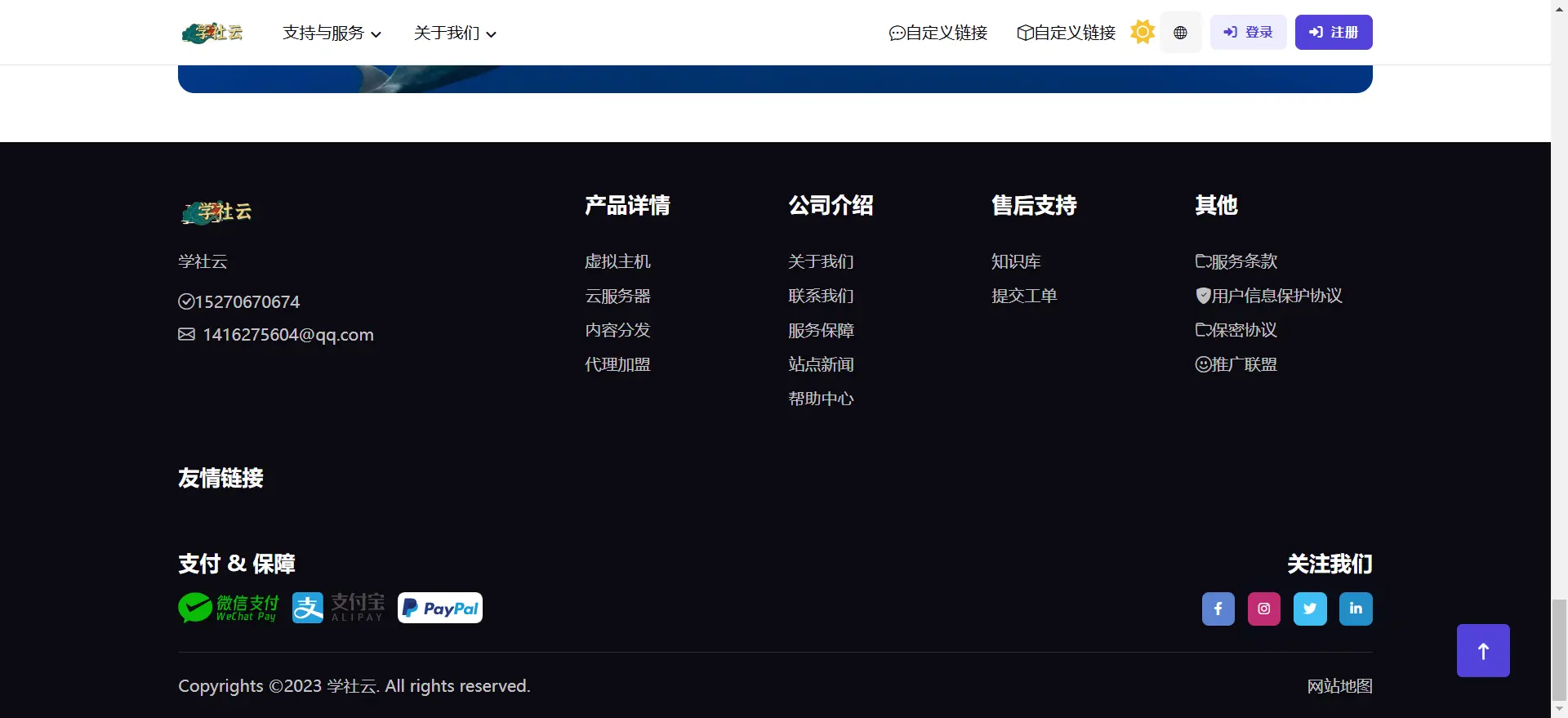Click the 关注我们 heading

pyautogui.click(x=1330, y=564)
